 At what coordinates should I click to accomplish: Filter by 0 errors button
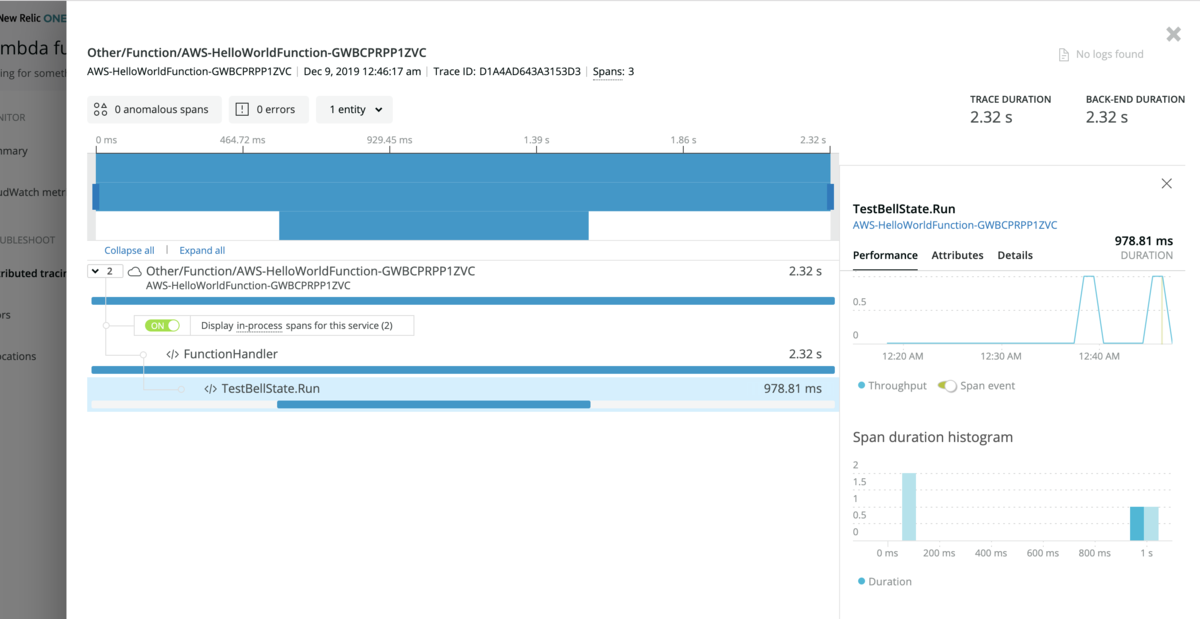point(268,109)
